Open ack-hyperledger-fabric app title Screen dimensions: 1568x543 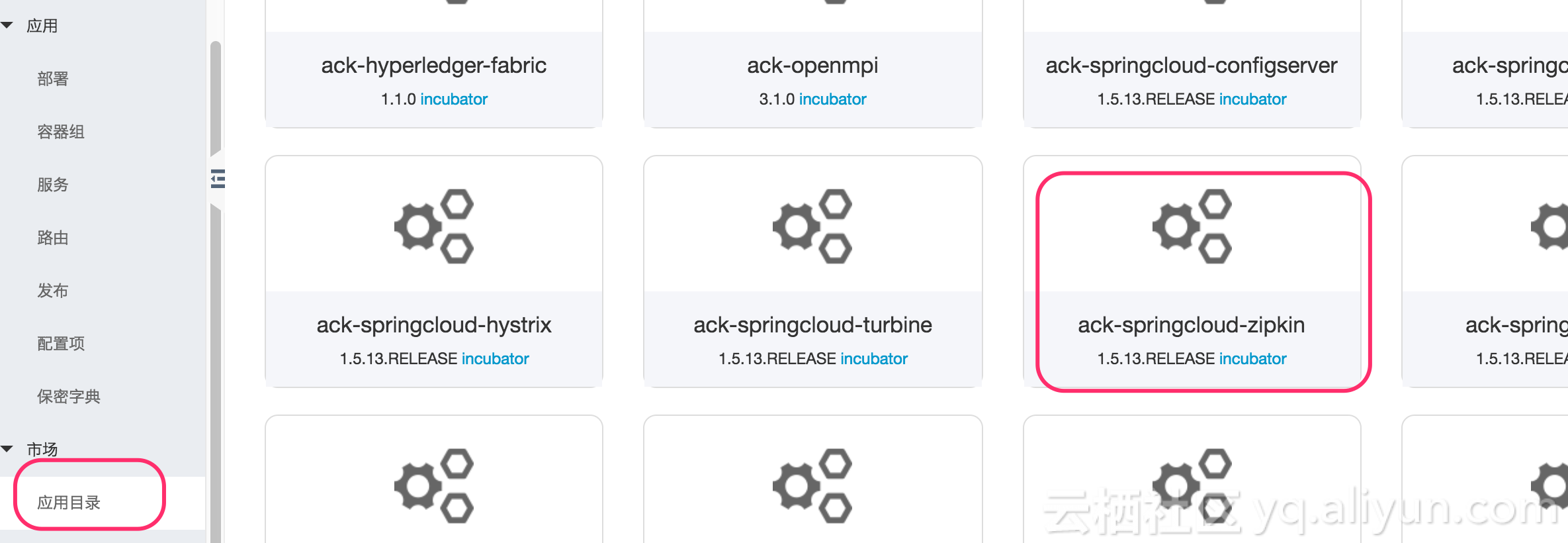click(x=434, y=66)
